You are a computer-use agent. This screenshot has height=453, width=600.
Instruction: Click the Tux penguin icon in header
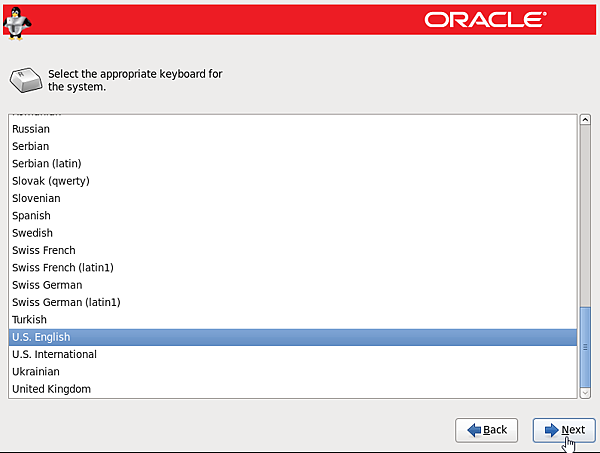tap(18, 18)
